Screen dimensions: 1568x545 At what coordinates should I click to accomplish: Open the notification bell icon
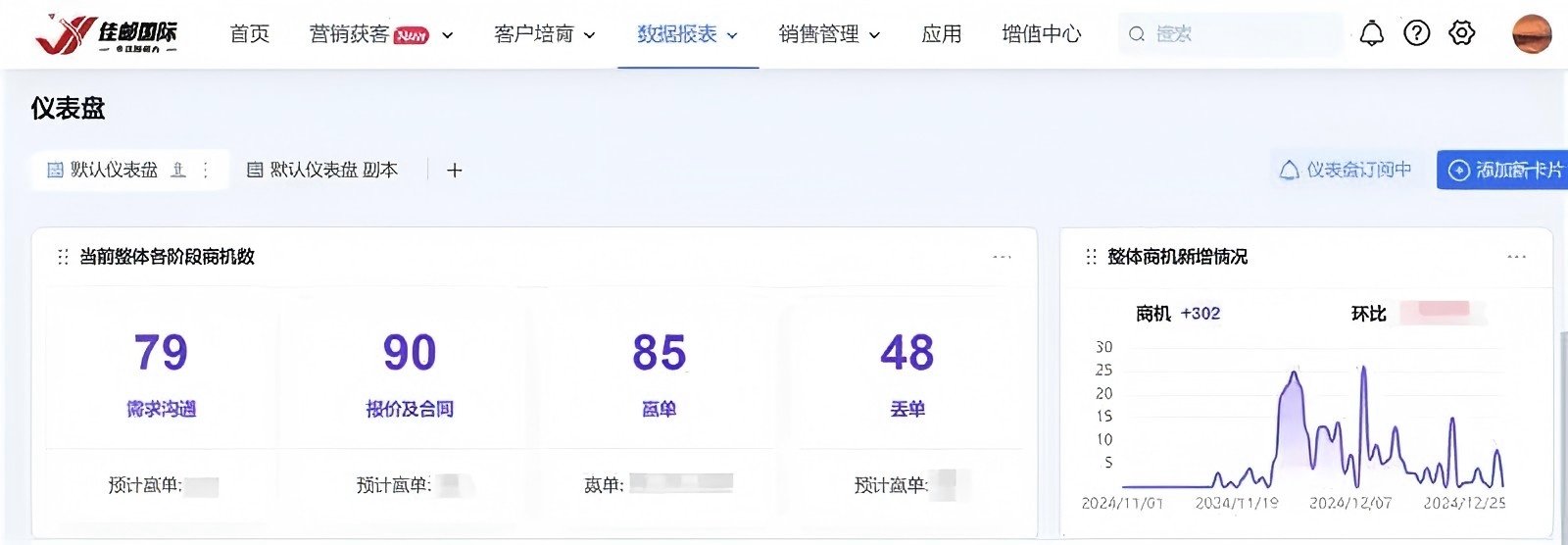(x=1371, y=34)
